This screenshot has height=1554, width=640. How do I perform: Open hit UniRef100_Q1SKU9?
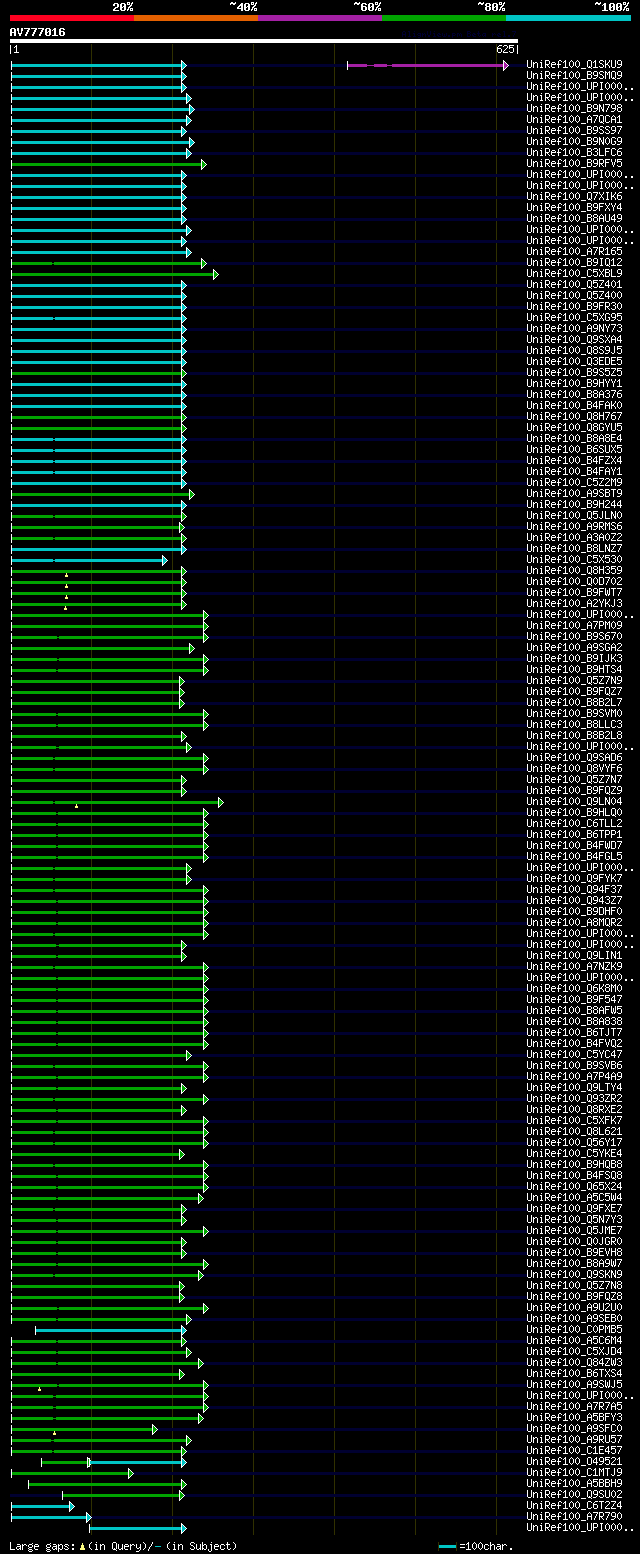[574, 64]
